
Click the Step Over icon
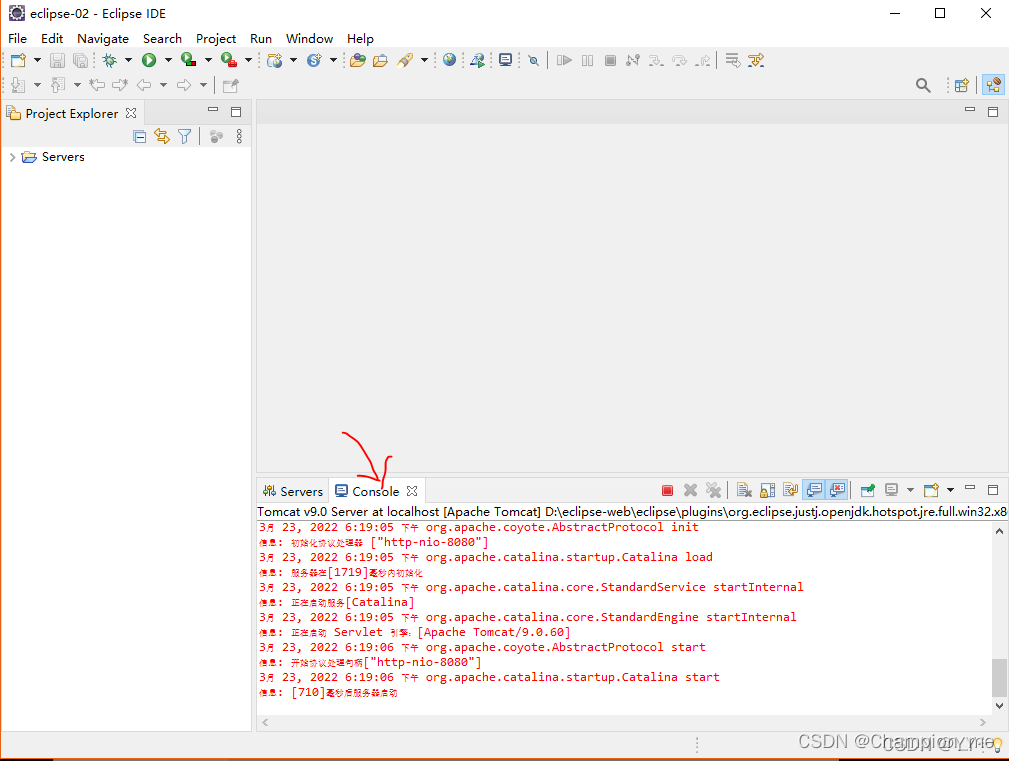tap(679, 60)
